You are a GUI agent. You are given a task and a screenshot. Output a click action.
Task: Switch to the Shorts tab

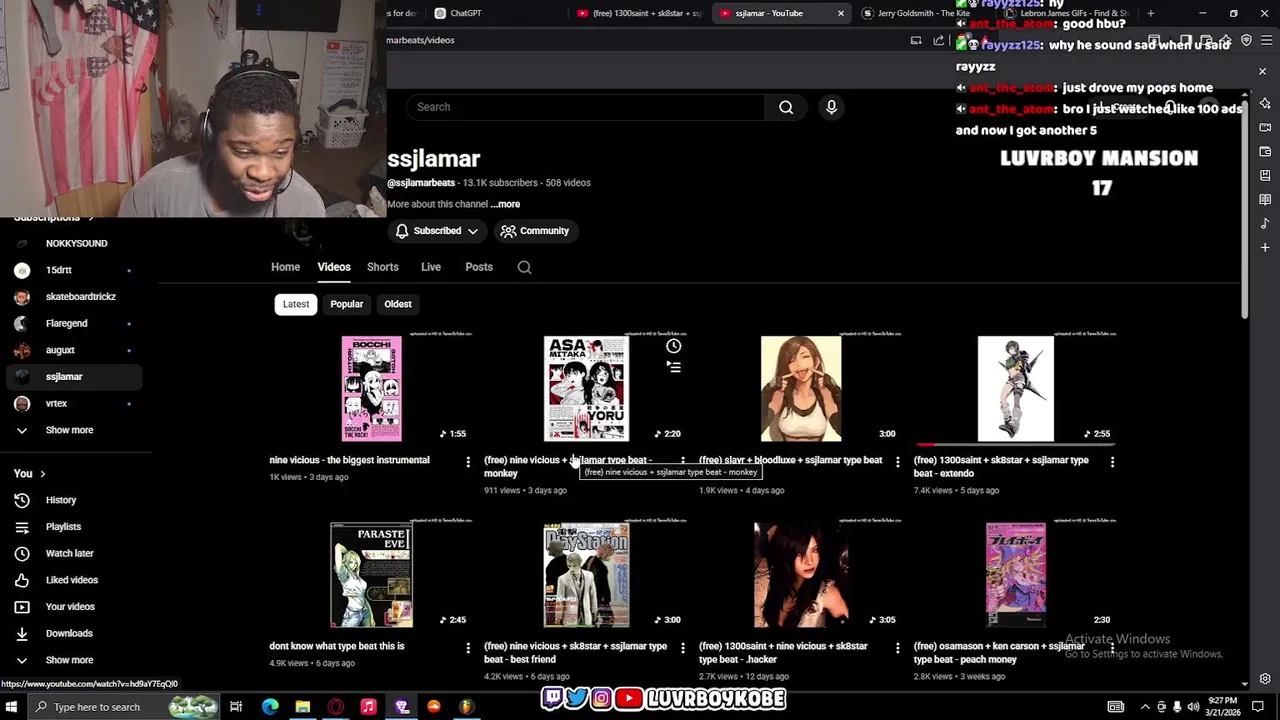[383, 267]
